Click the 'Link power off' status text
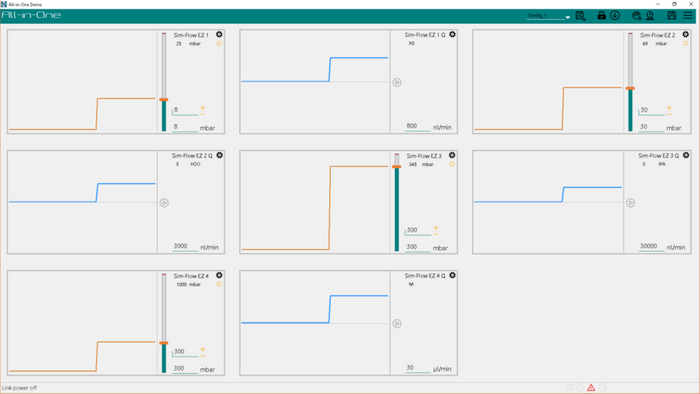Screen dimensions: 700x394 pos(19,388)
